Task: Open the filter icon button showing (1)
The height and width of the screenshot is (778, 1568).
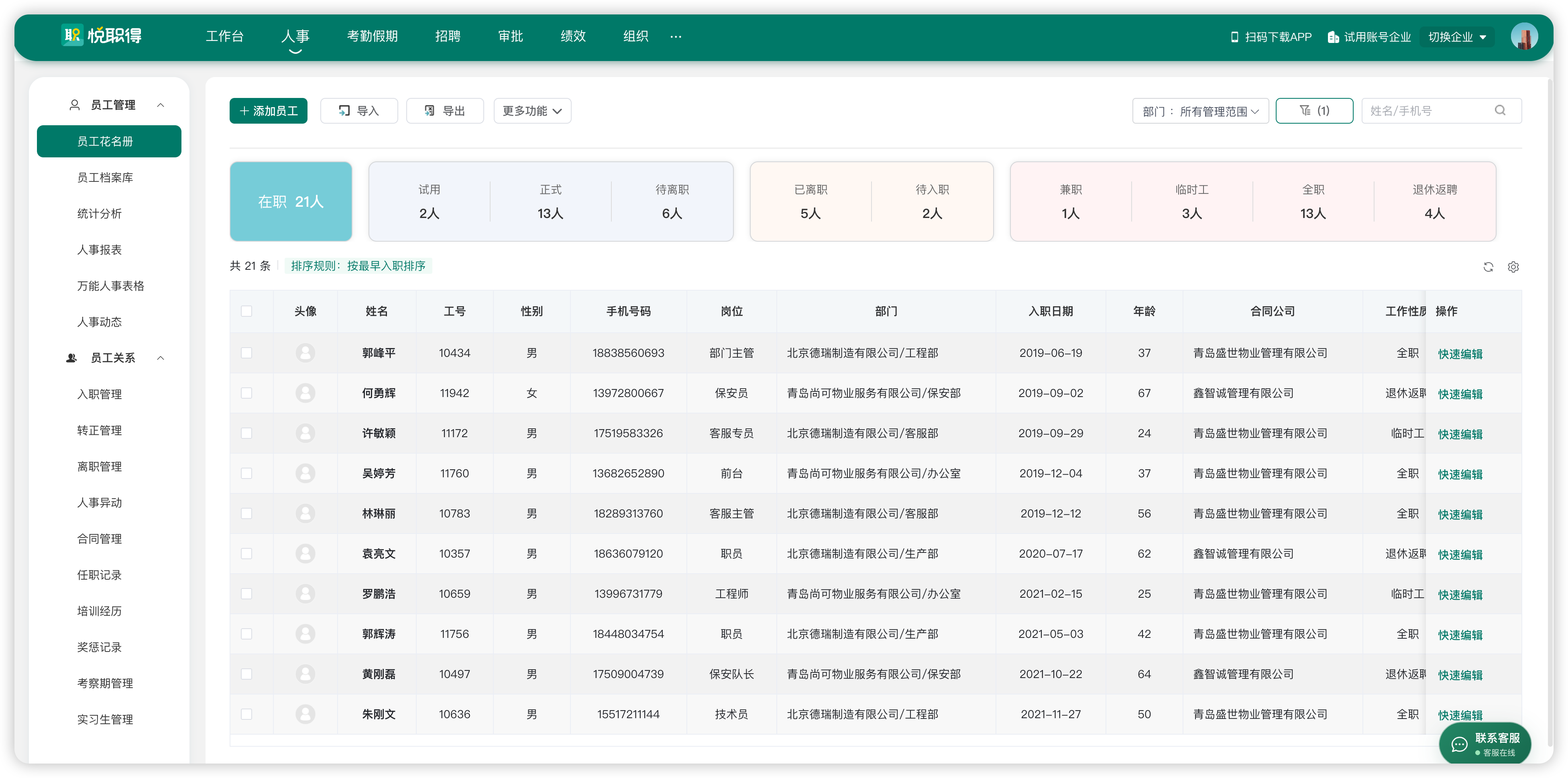Action: pyautogui.click(x=1313, y=110)
